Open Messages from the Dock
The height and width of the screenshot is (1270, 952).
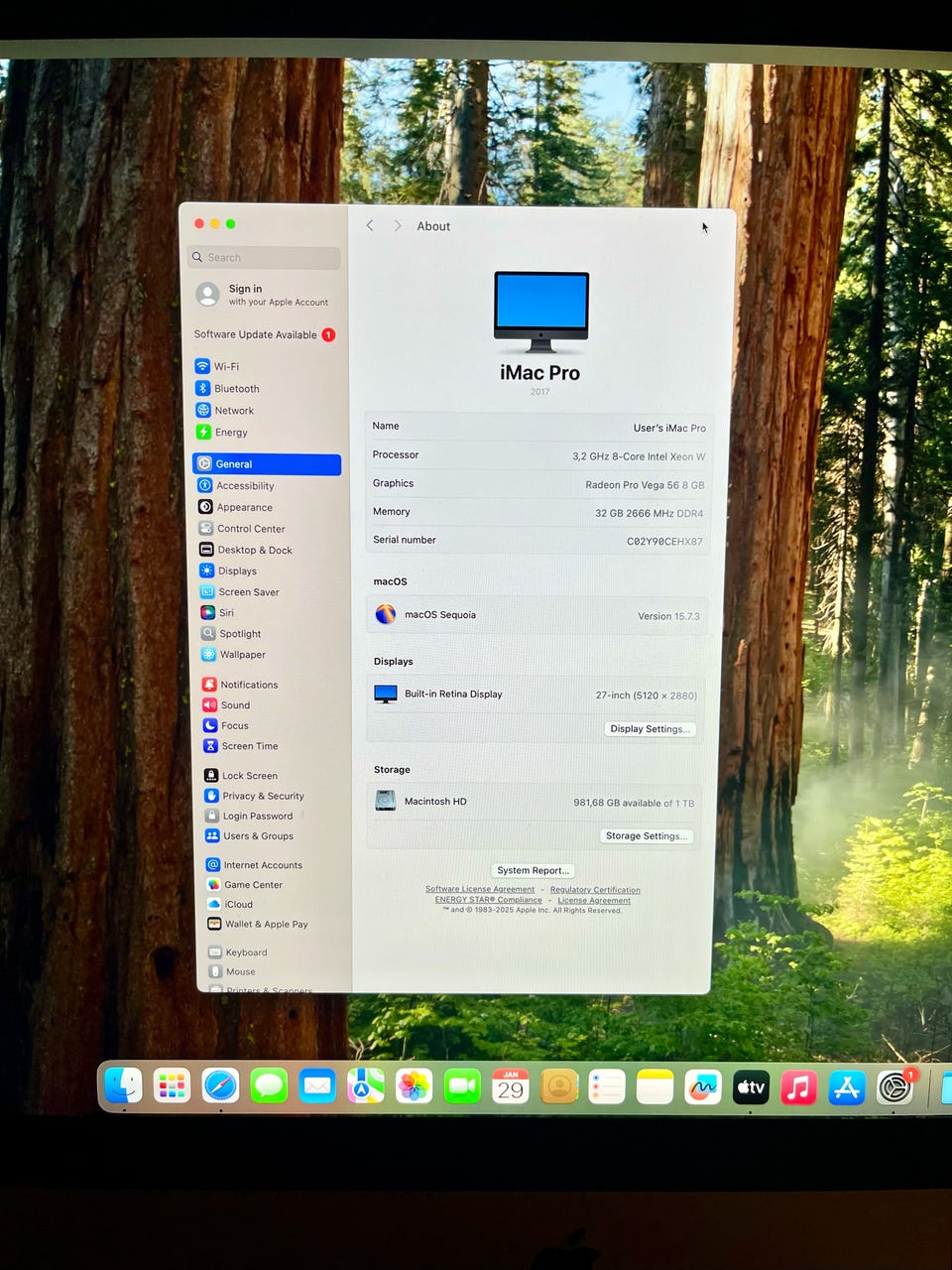pos(269,1086)
